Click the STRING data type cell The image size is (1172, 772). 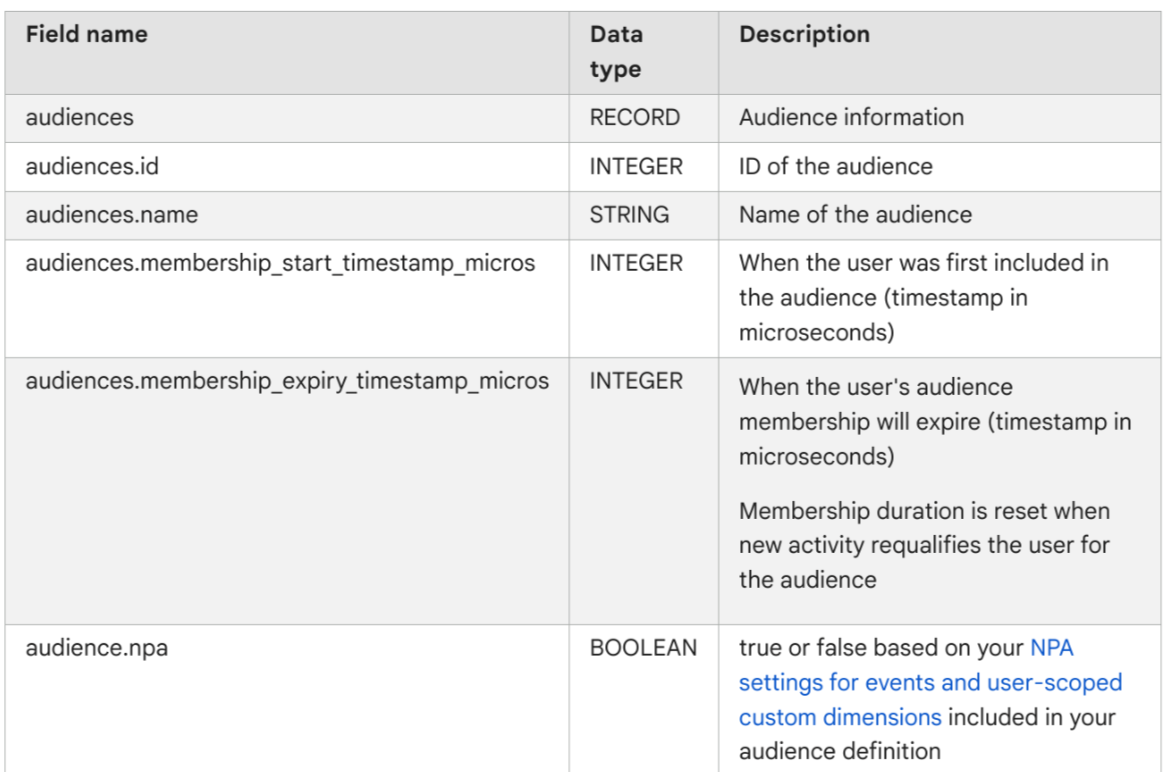(x=629, y=214)
